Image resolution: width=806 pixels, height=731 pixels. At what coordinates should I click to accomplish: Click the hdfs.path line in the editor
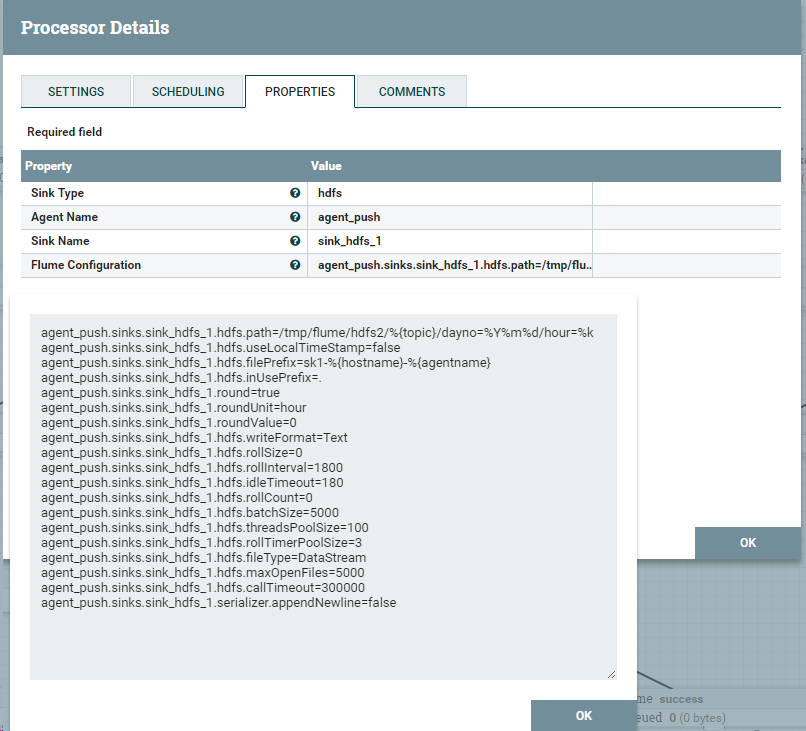coord(317,333)
